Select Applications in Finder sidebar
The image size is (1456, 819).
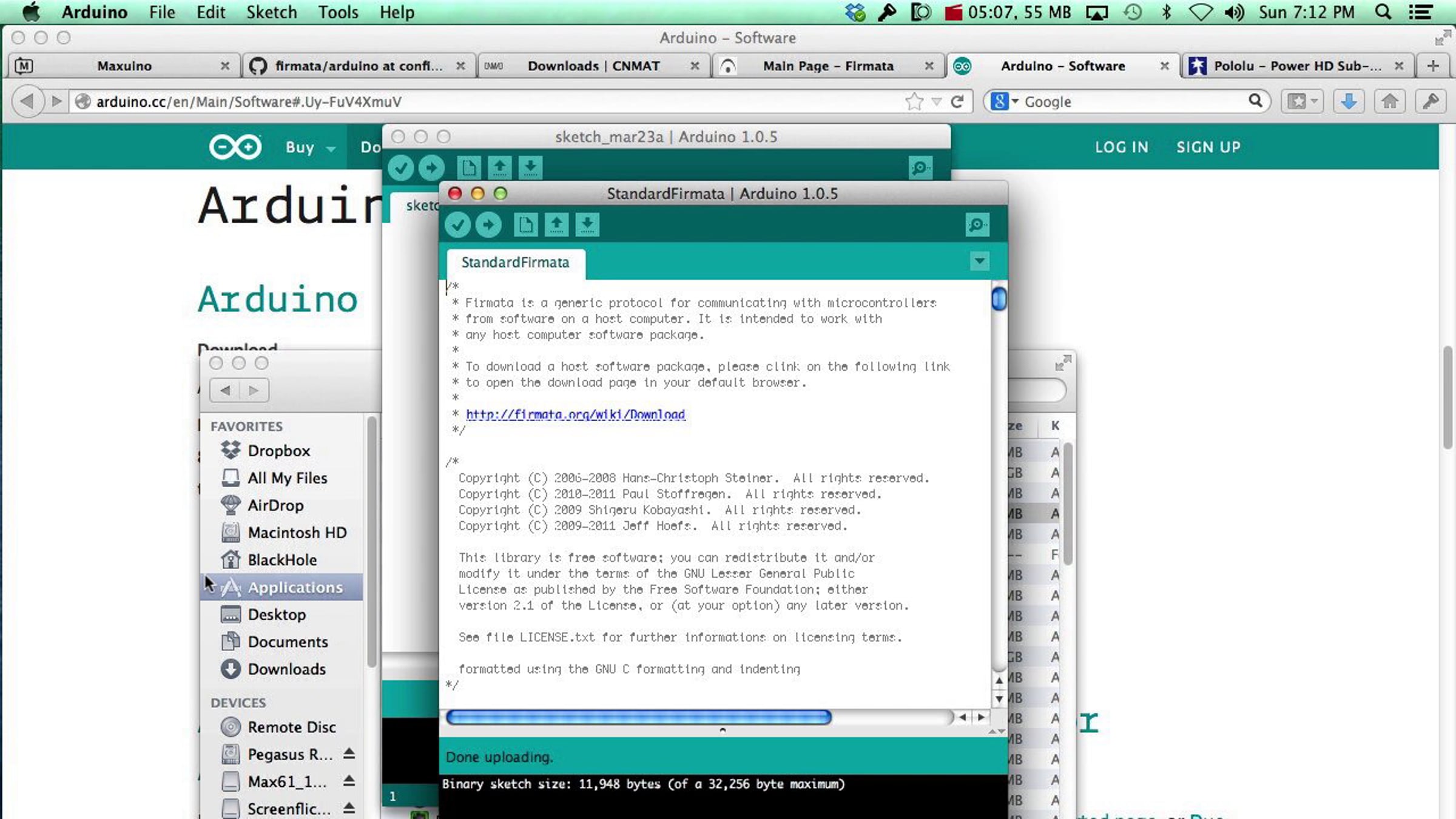point(295,587)
